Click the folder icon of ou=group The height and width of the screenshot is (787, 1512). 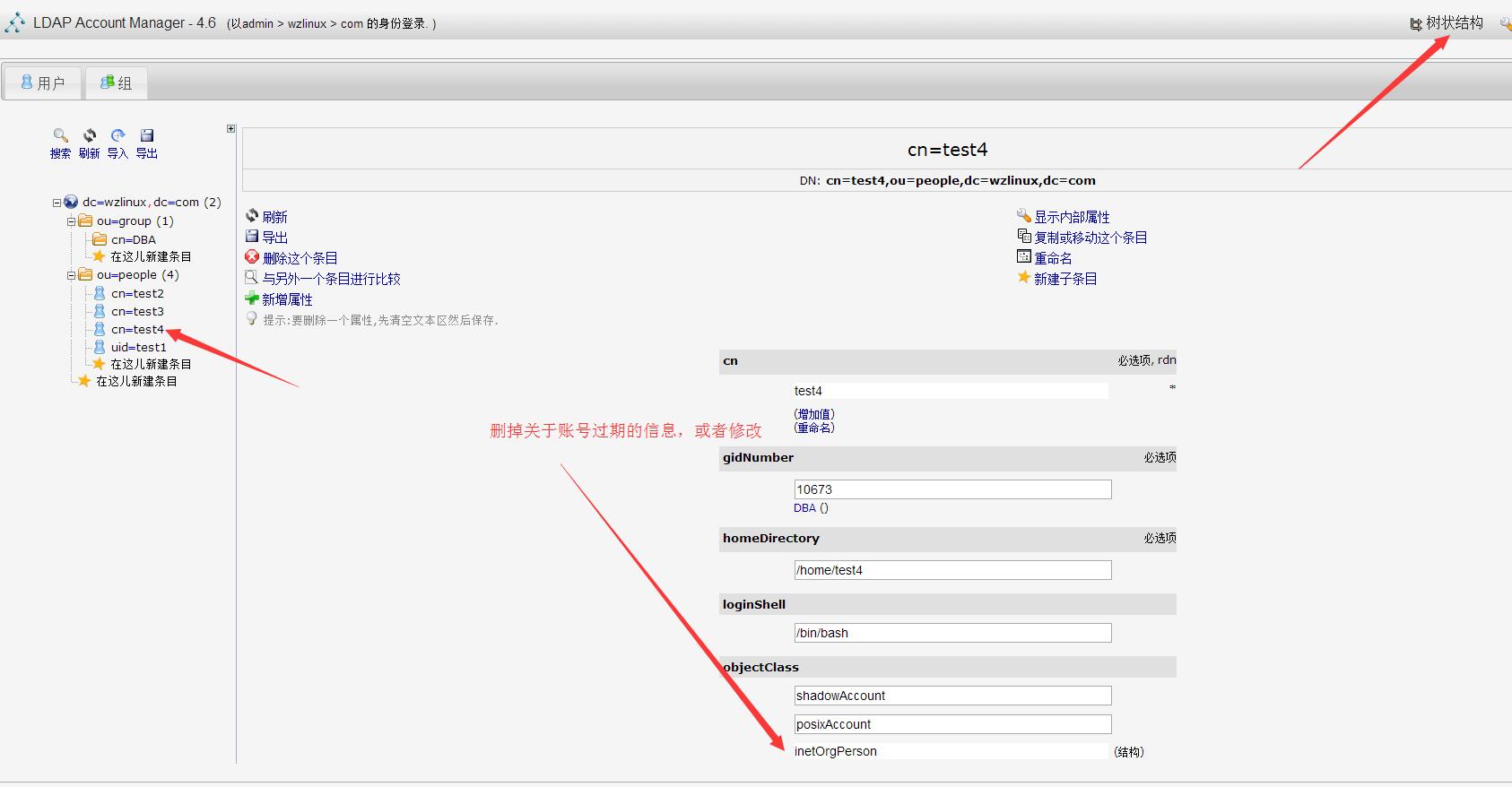85,221
